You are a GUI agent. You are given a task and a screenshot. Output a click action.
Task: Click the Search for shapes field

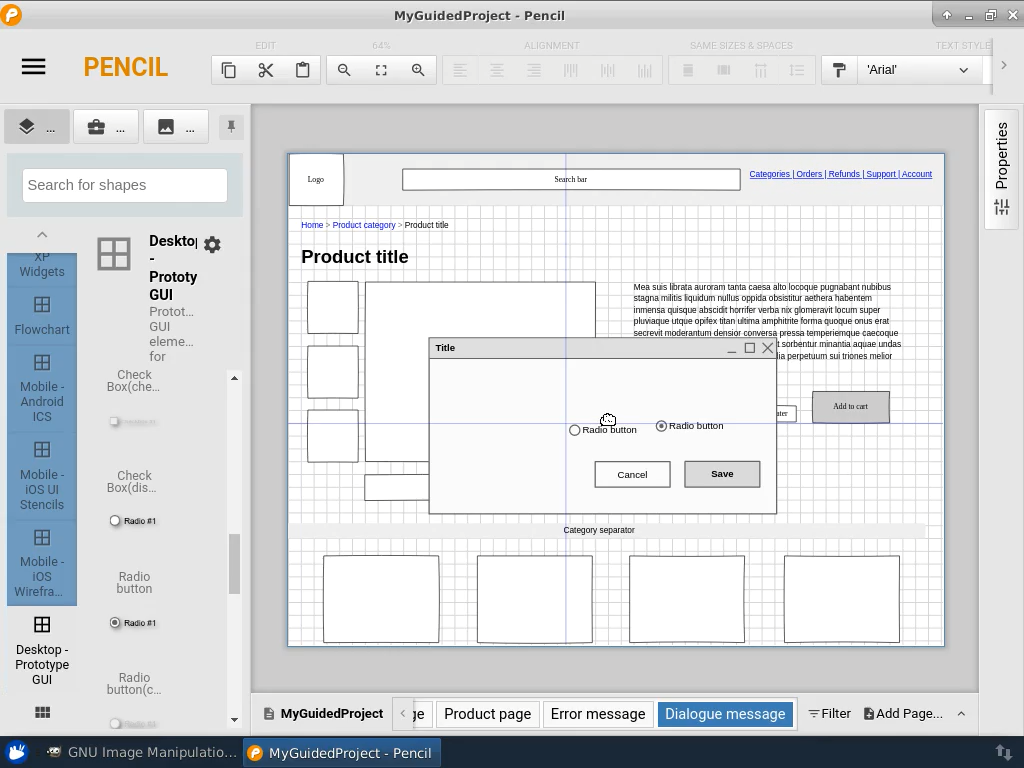(x=125, y=185)
